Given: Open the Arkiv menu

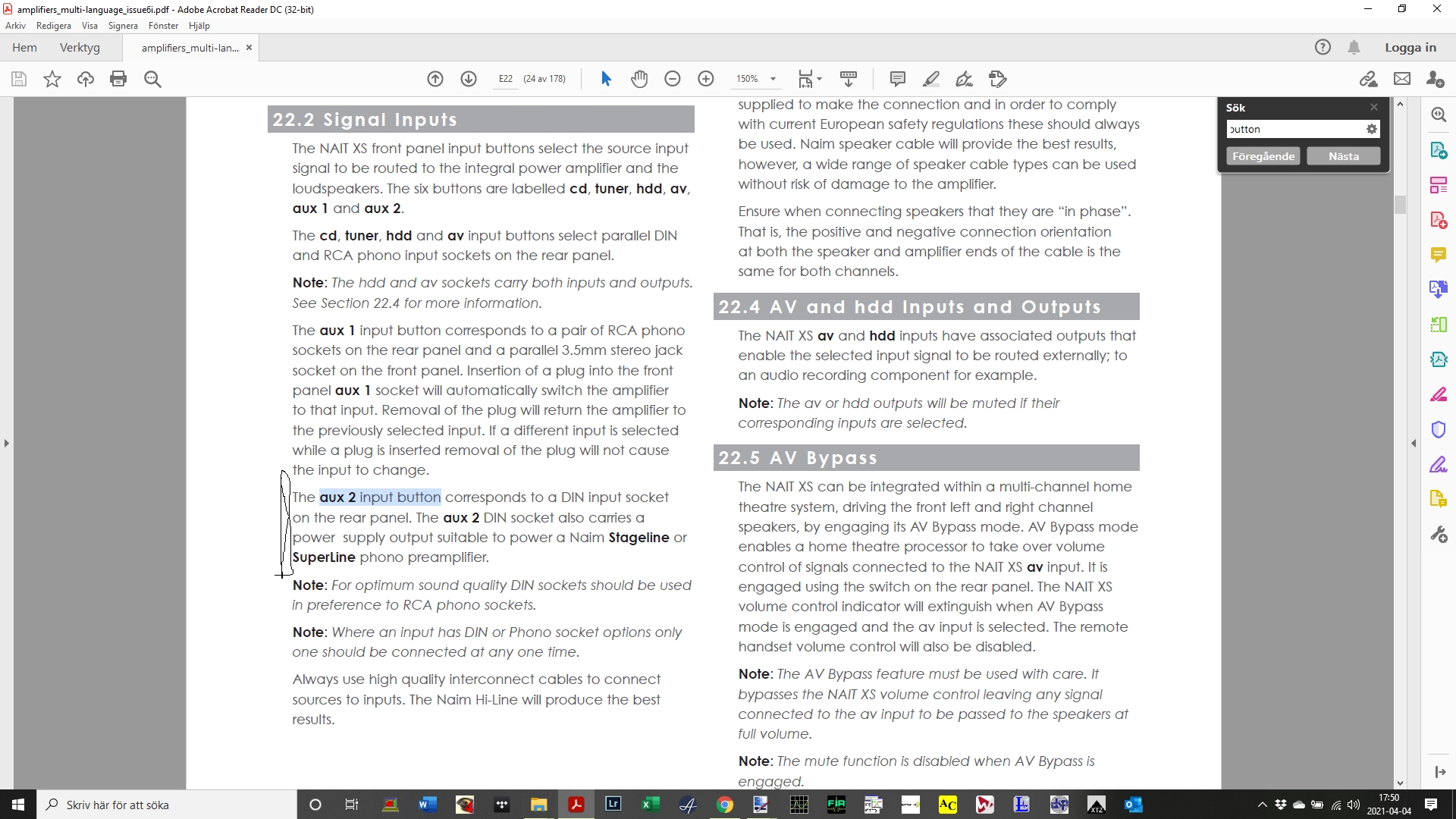Looking at the screenshot, I should [x=15, y=26].
